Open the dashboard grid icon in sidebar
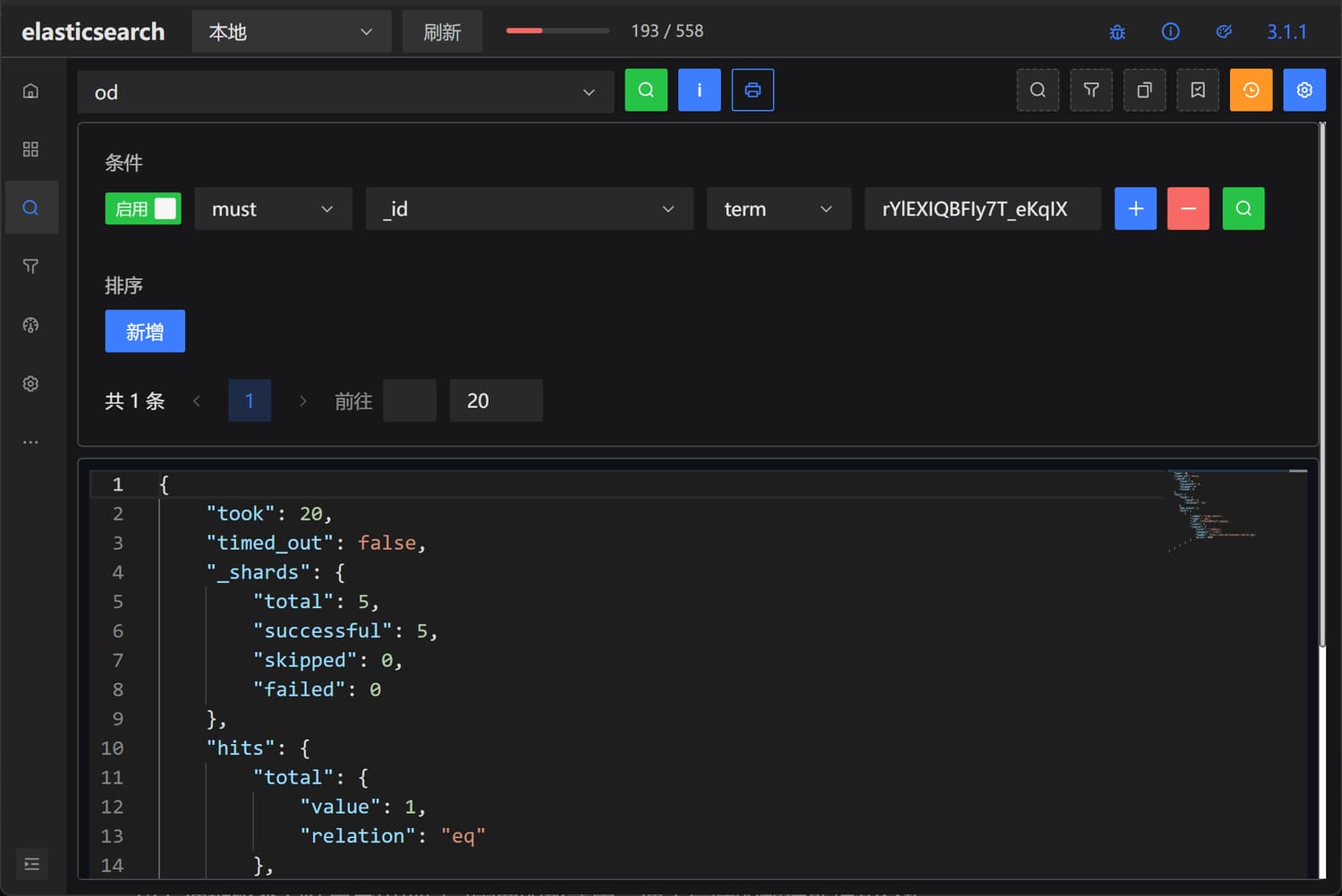Image resolution: width=1342 pixels, height=896 pixels. click(x=30, y=149)
